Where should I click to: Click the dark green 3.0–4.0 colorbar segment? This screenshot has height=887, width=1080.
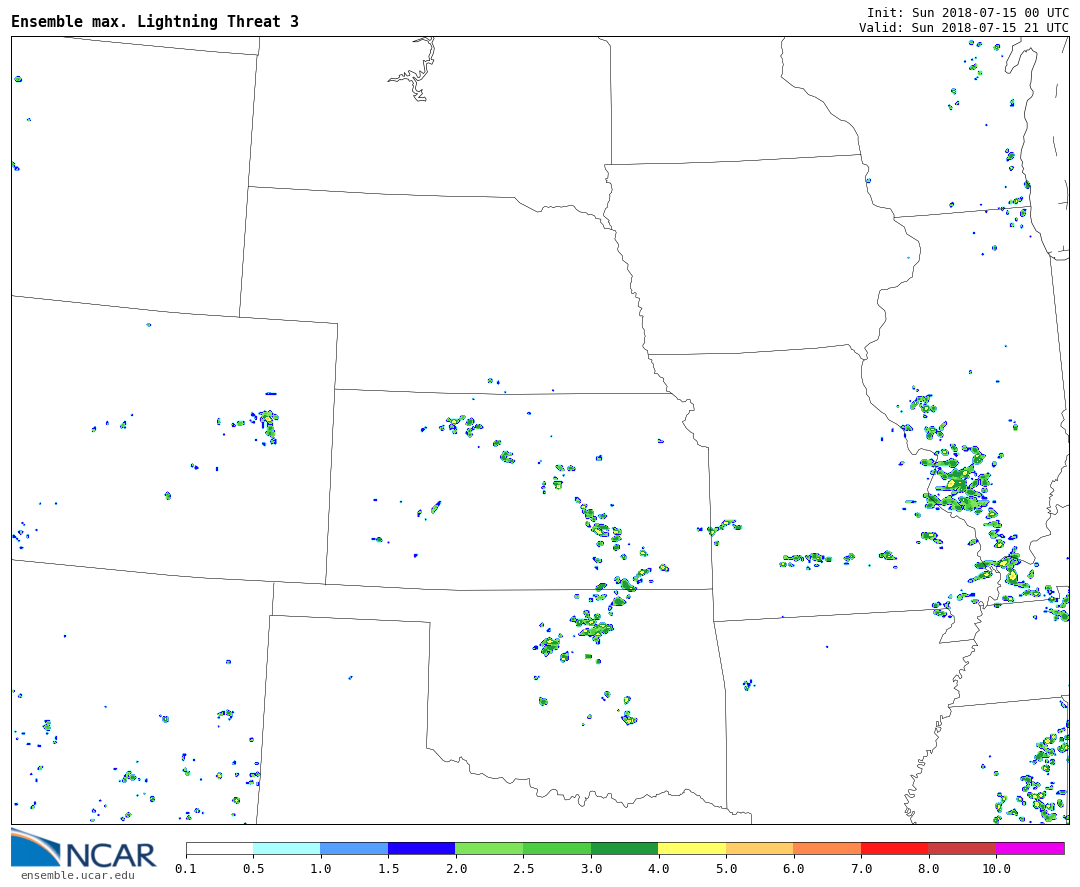pos(624,848)
